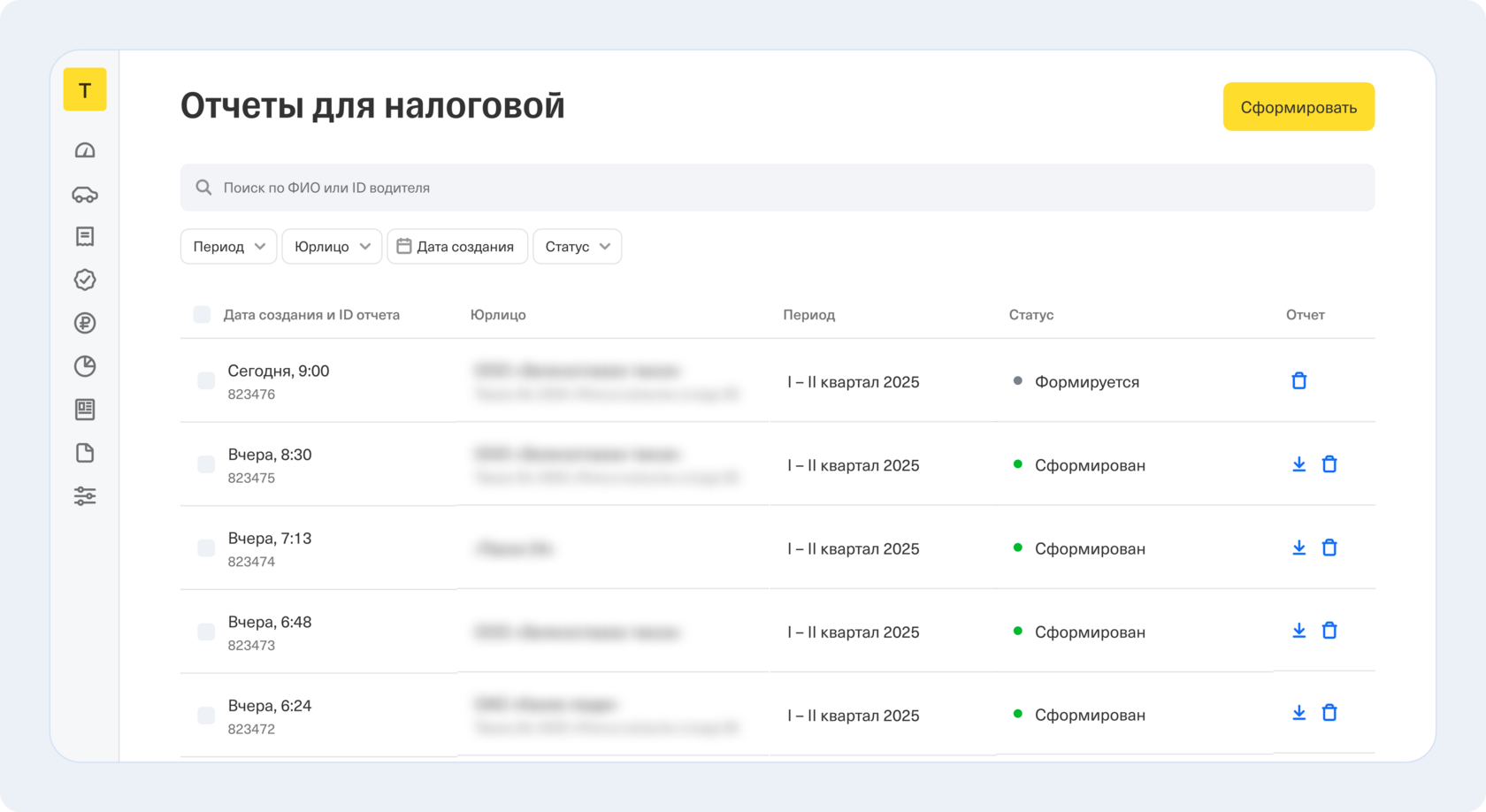The height and width of the screenshot is (812, 1486).
Task: Open the car icon in sidebar
Action: point(85,195)
